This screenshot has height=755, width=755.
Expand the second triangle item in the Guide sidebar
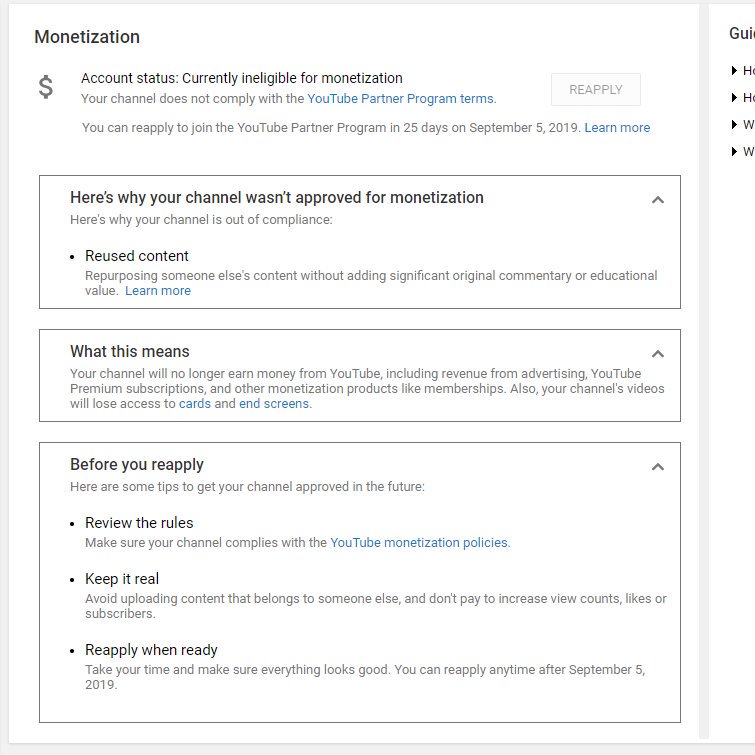pos(734,98)
